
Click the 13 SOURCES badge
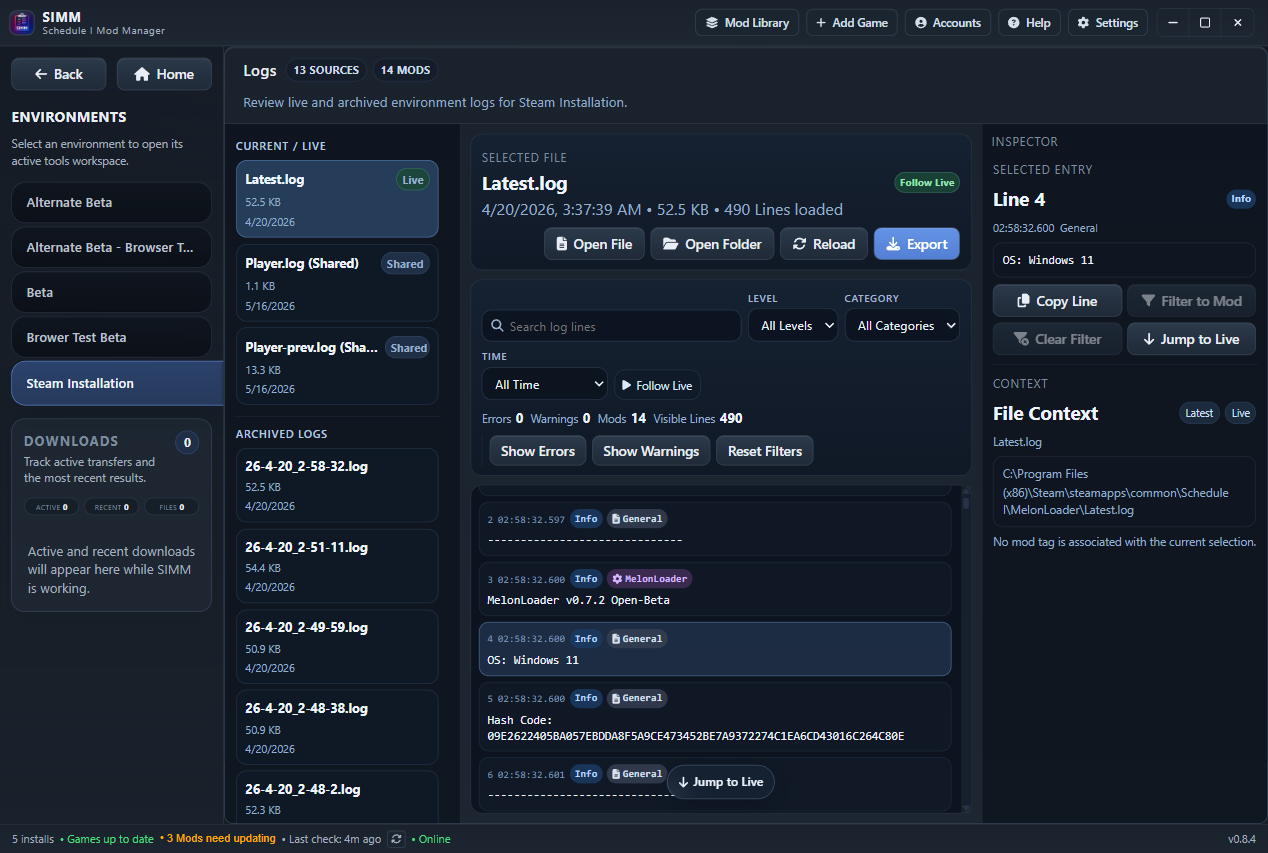(x=325, y=70)
